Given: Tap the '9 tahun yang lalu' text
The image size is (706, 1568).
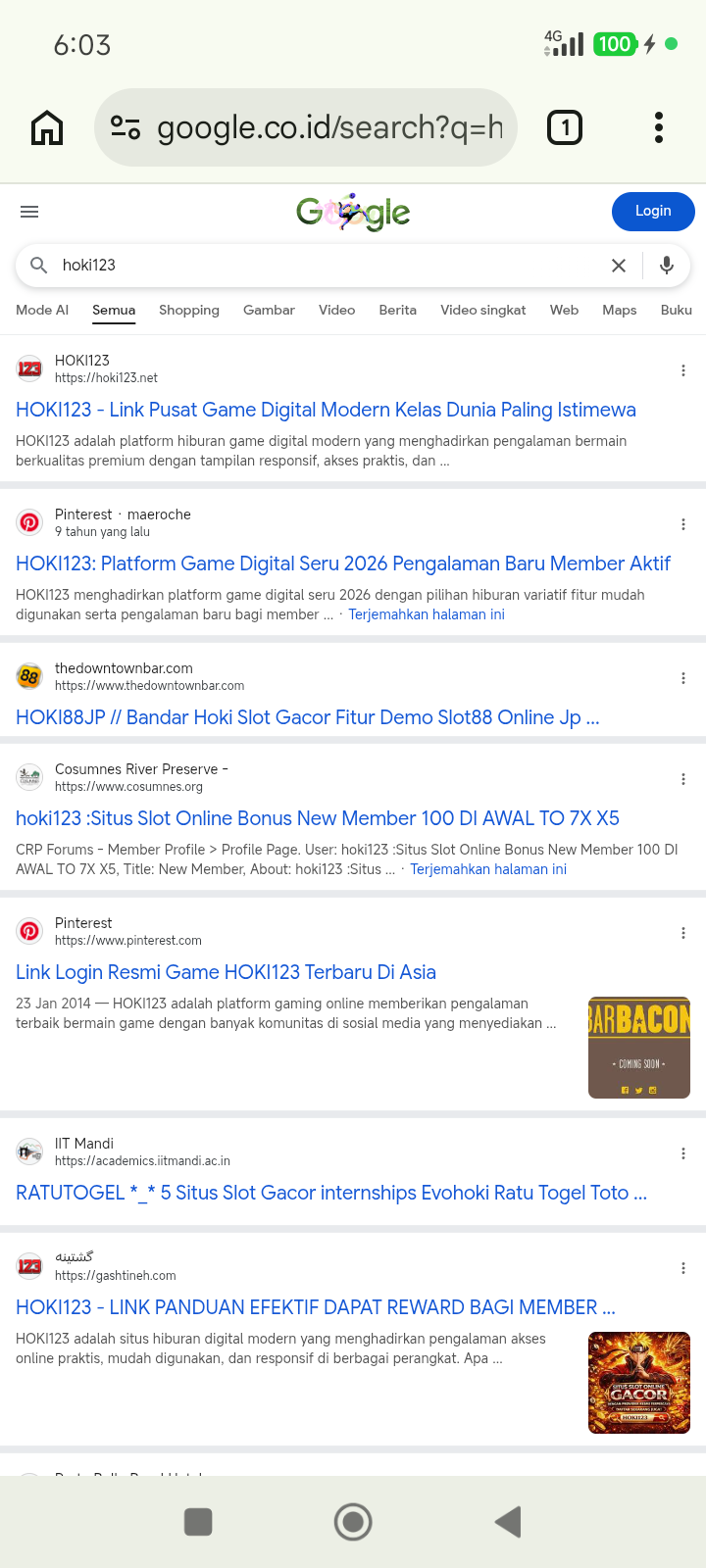Looking at the screenshot, I should coord(102,532).
